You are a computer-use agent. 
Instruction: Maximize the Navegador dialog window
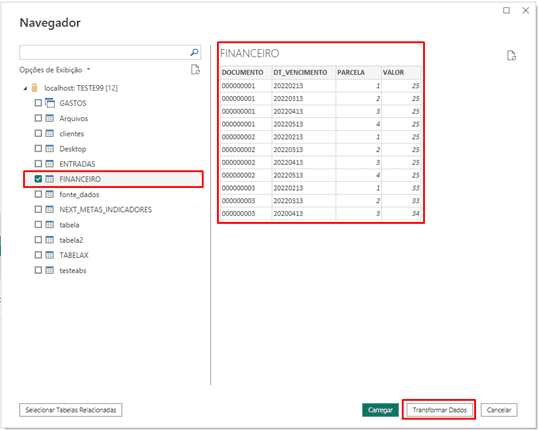pos(506,11)
